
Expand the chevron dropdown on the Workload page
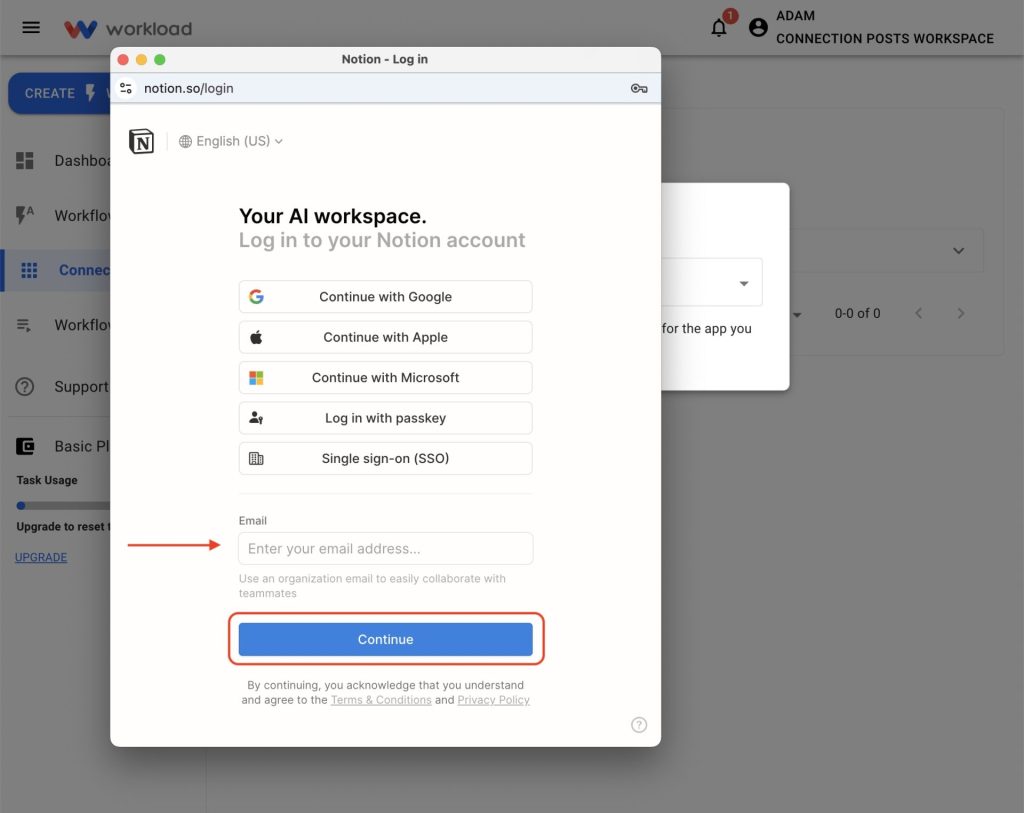[958, 251]
